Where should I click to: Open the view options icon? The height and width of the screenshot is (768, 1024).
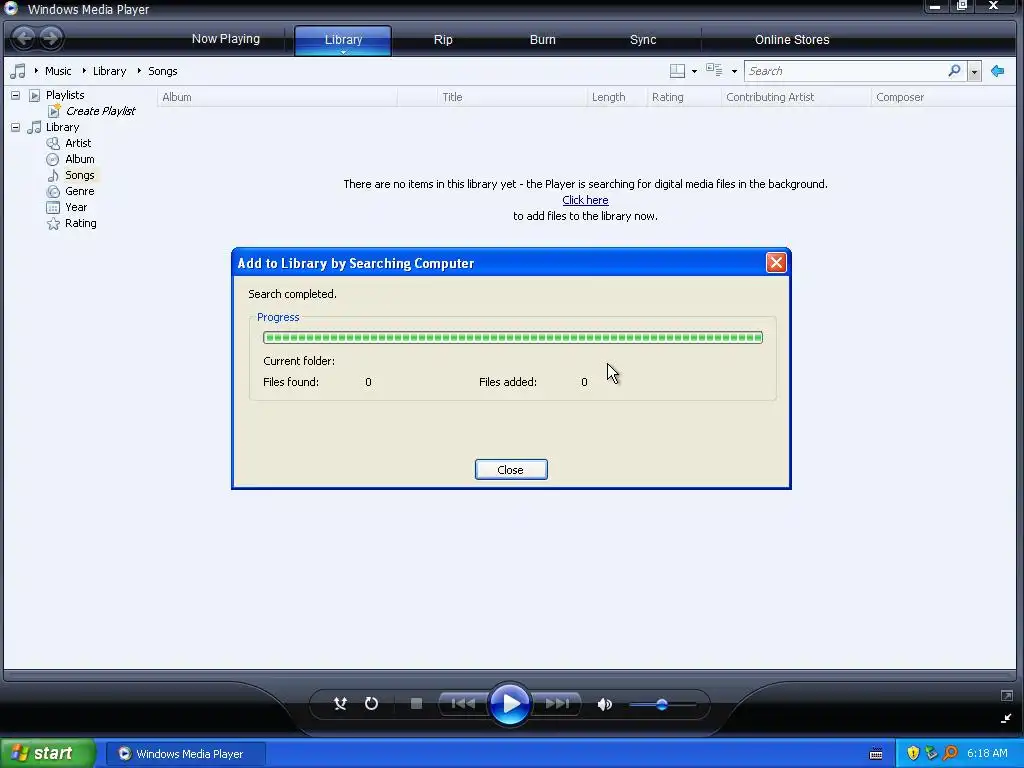714,70
